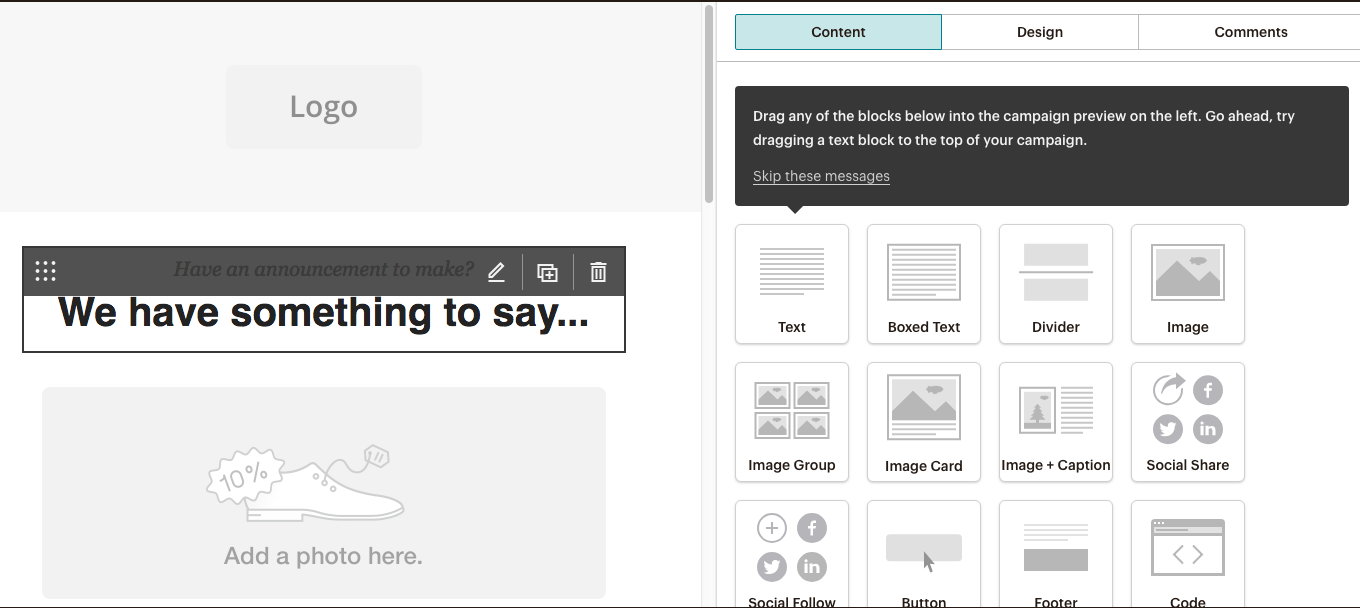The height and width of the screenshot is (608, 1360).
Task: Switch to the Design tab
Action: pyautogui.click(x=1039, y=32)
